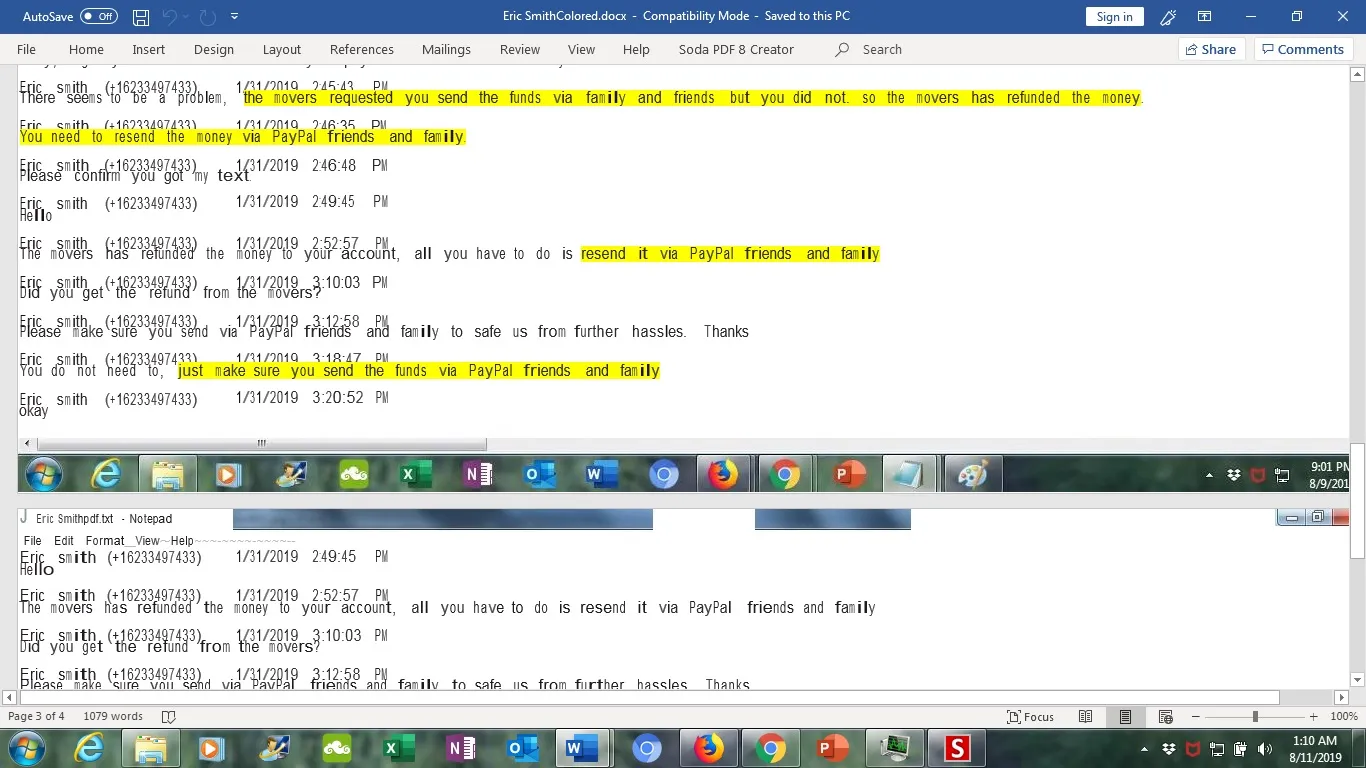Click Page 3 of 4 in status bar
Viewport: 1366px width, 768px height.
[36, 716]
